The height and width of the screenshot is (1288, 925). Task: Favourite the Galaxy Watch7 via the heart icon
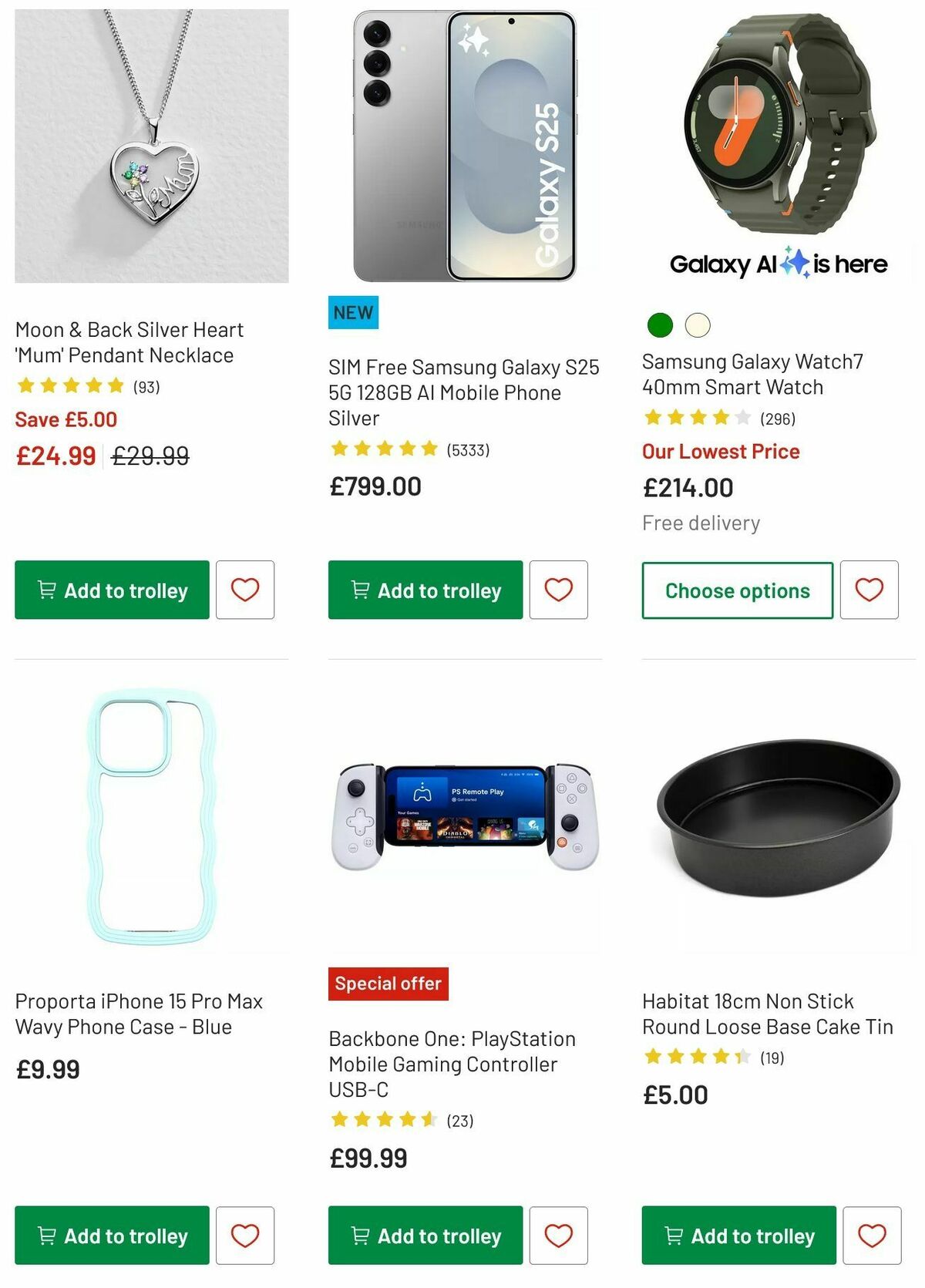pyautogui.click(x=869, y=590)
